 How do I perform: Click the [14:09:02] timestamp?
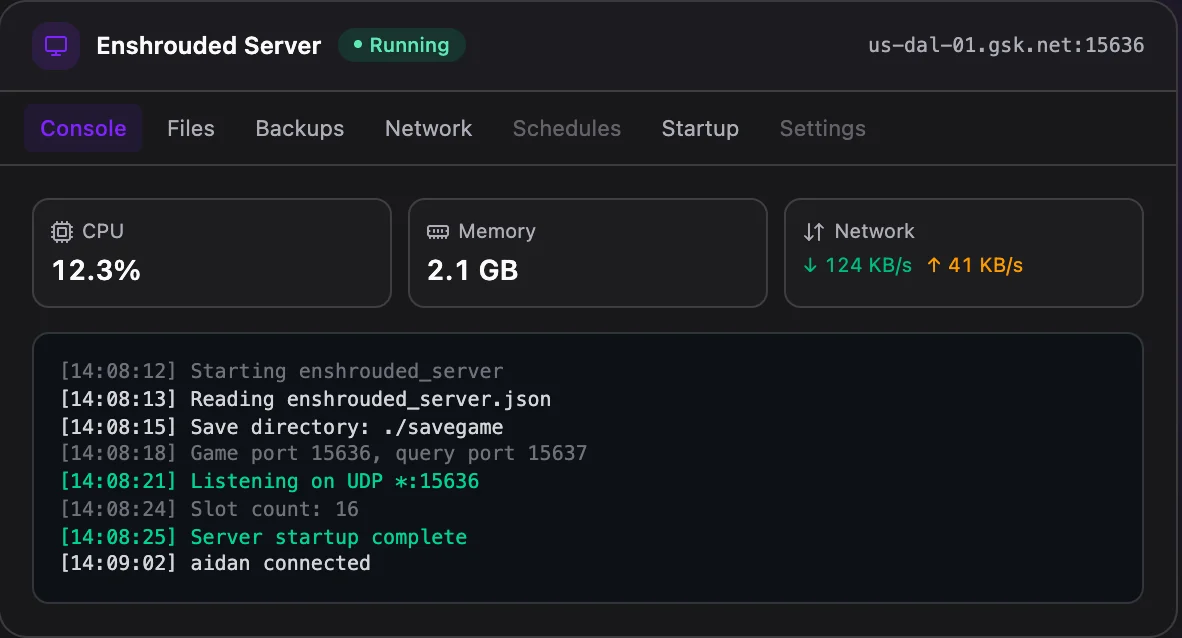[x=118, y=563]
